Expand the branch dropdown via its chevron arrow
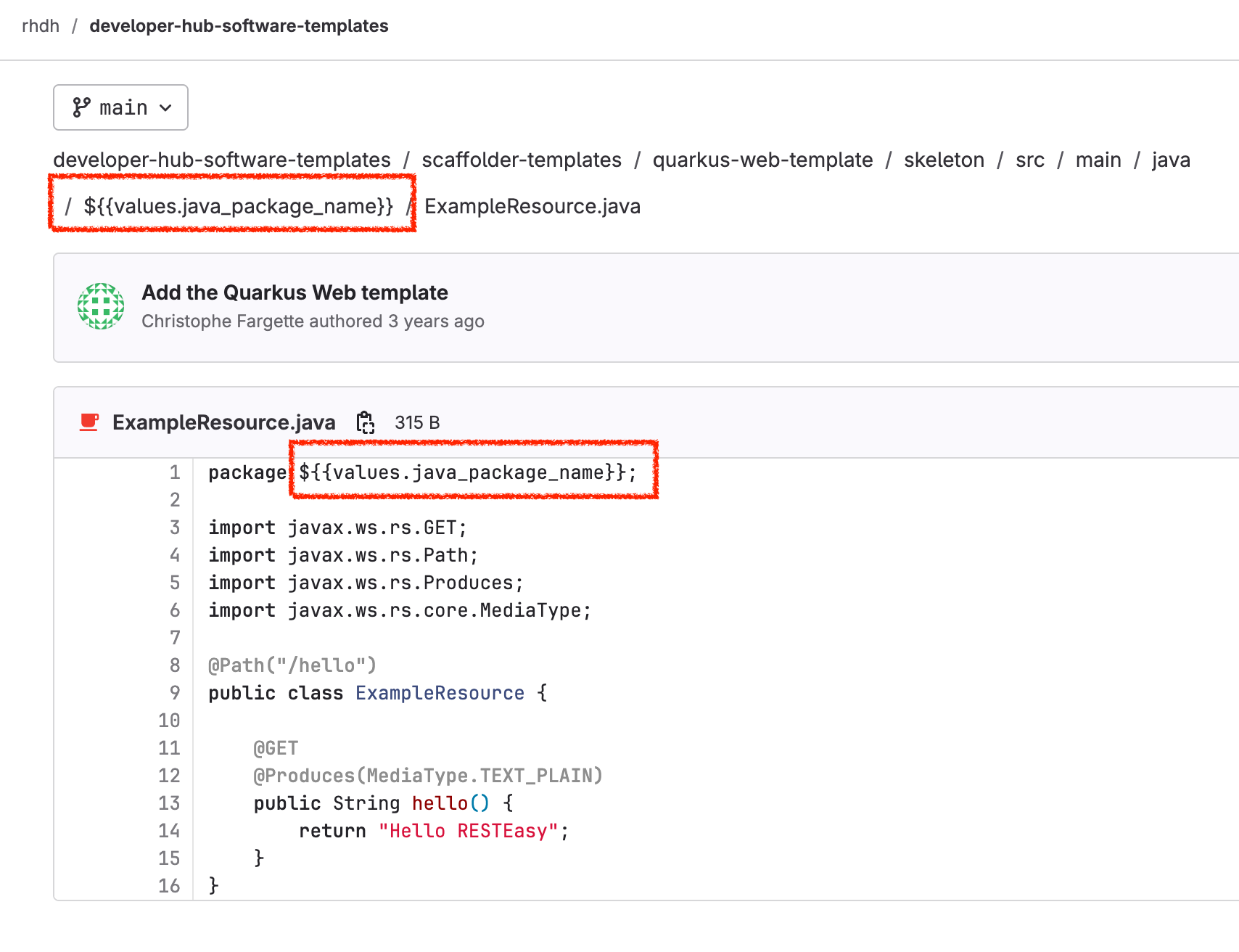Image resolution: width=1239 pixels, height=952 pixels. pyautogui.click(x=166, y=107)
